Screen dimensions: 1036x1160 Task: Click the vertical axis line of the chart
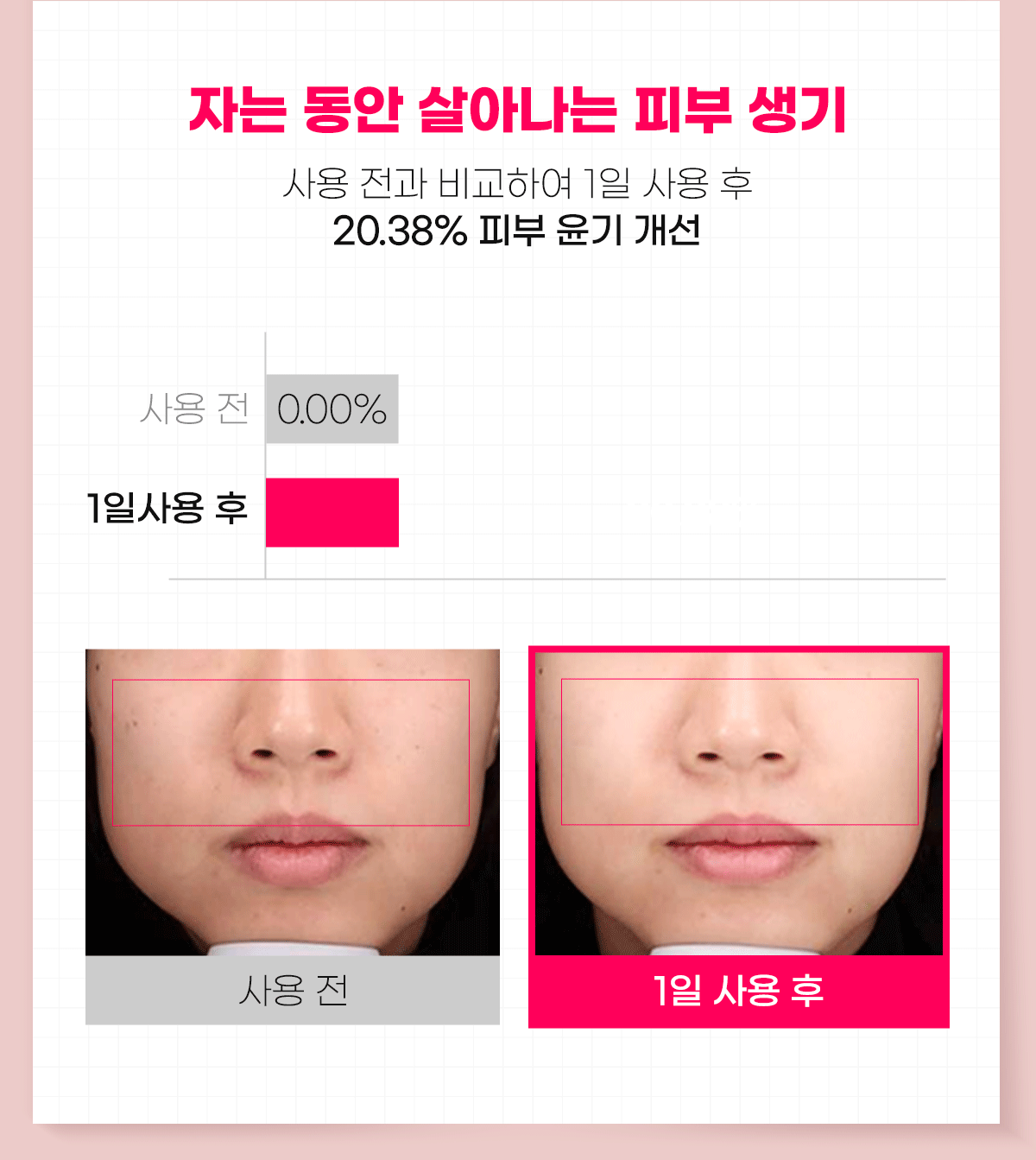point(265,455)
